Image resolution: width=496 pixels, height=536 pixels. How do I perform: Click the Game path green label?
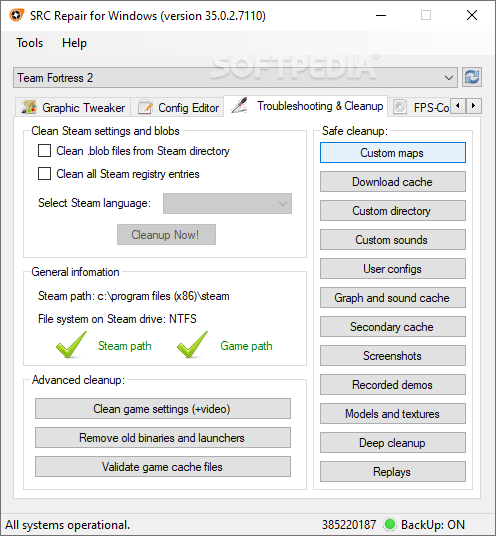coord(246,346)
